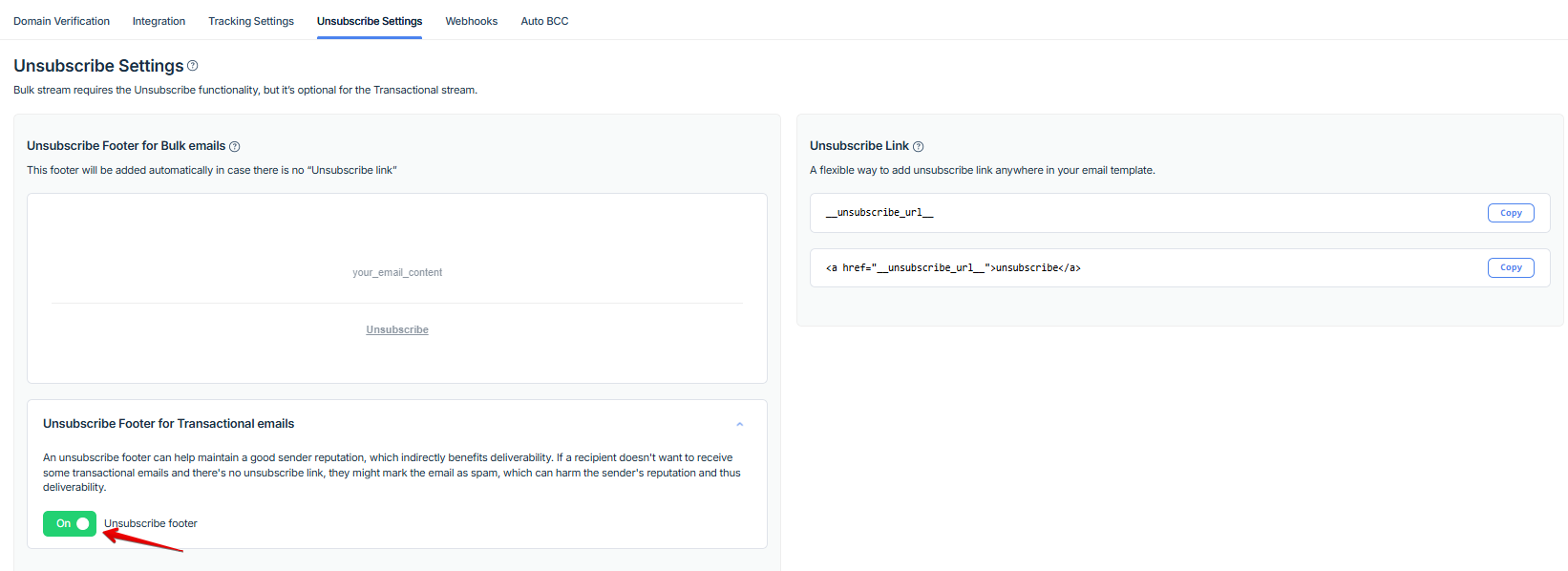This screenshot has height=571, width=1568.
Task: Click help icon next to Bulk emails footer
Action: [x=235, y=147]
